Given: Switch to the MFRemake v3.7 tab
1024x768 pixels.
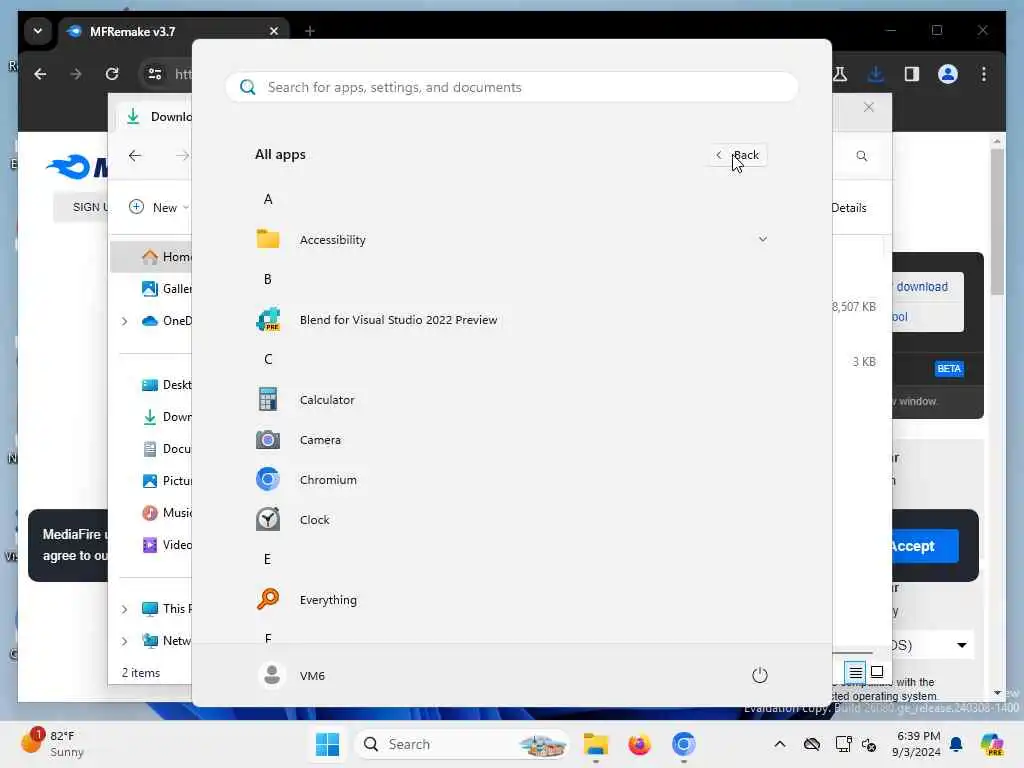Looking at the screenshot, I should pos(173,31).
